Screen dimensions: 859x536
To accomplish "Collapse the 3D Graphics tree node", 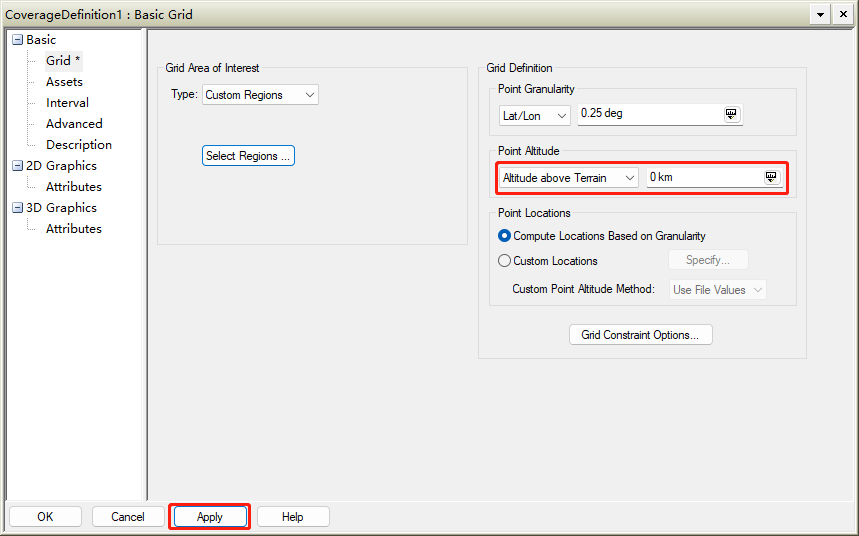I will (17, 208).
